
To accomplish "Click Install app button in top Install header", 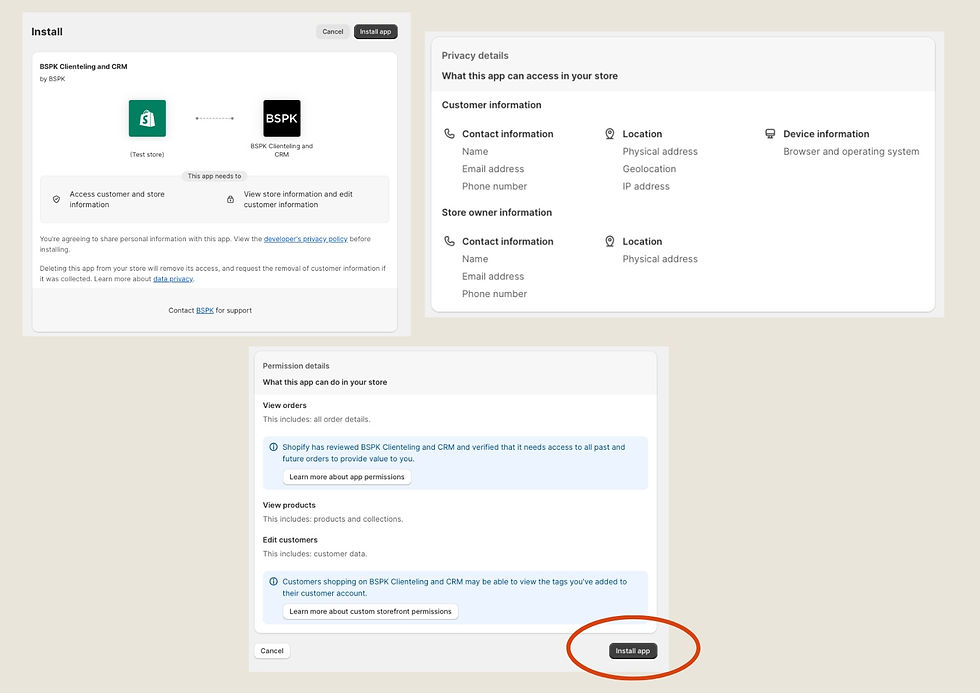I will [376, 32].
